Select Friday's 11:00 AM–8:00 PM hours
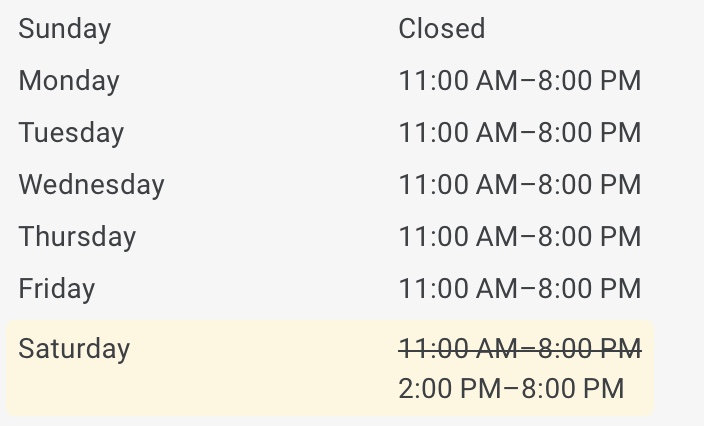This screenshot has height=426, width=704. (x=520, y=288)
